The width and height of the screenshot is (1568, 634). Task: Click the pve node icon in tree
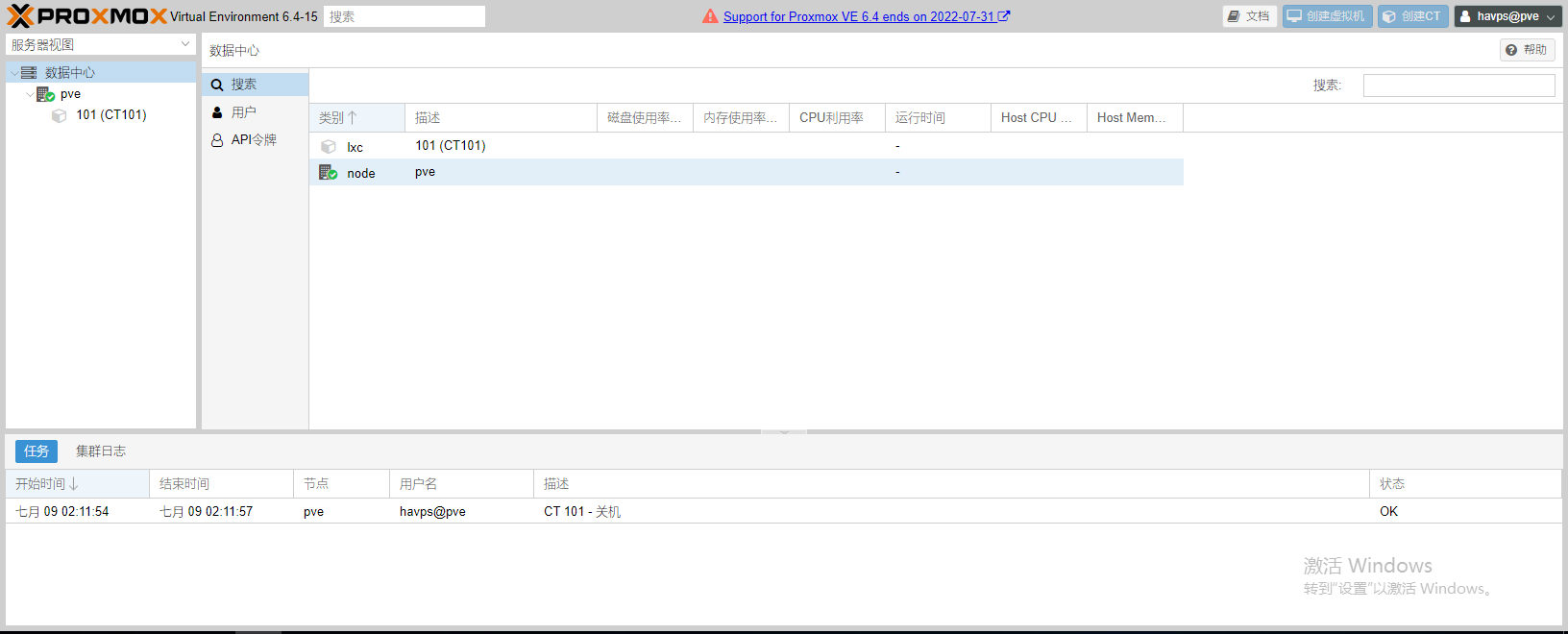(x=45, y=94)
